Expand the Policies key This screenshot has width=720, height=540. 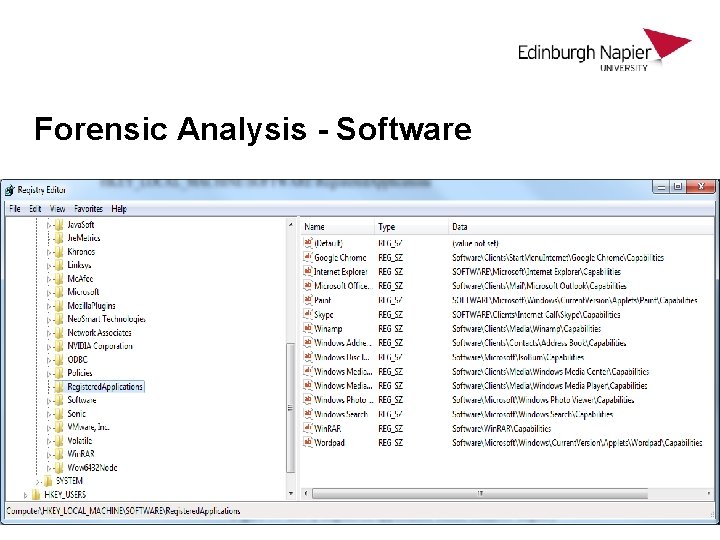[x=49, y=373]
